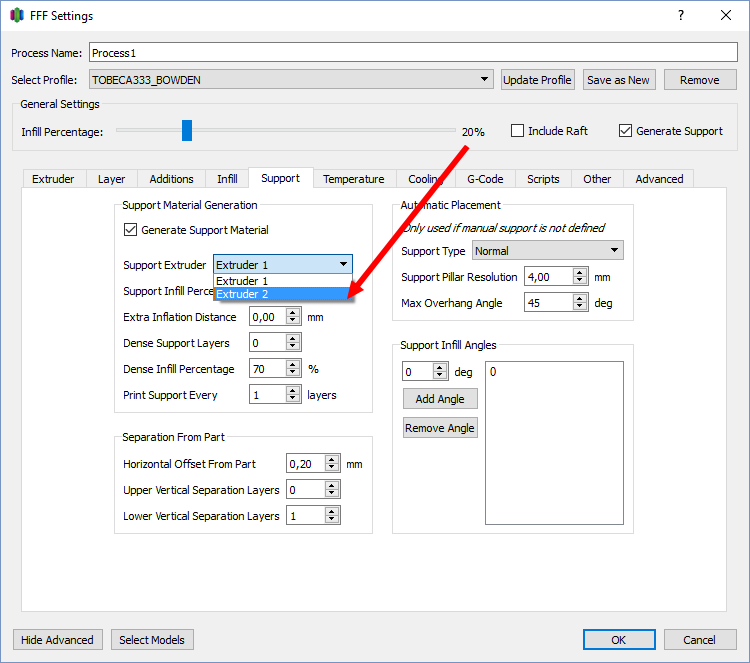Click the Add Angle button
The width and height of the screenshot is (750, 663).
440,398
